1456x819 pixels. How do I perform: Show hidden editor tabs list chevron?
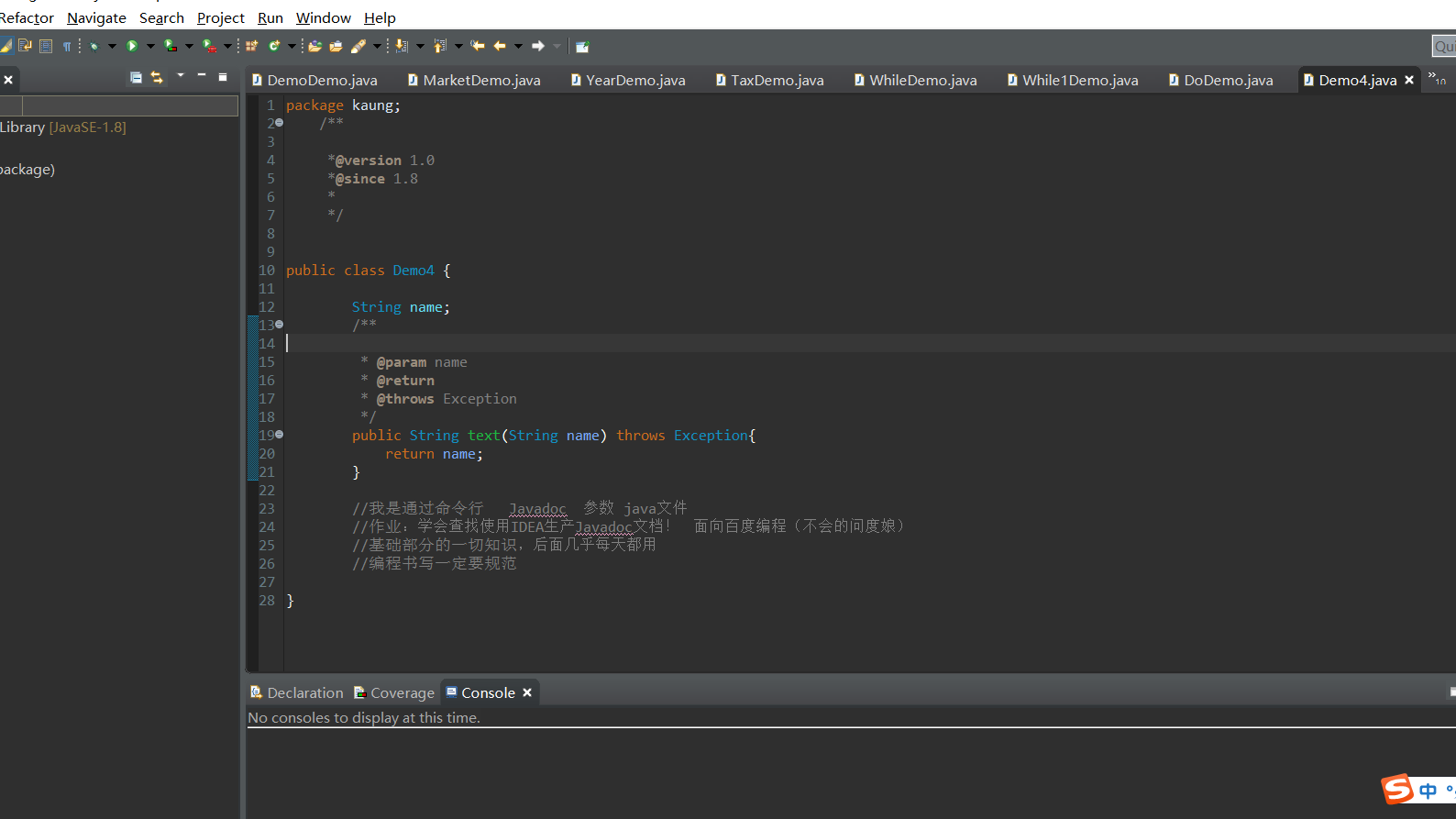click(1437, 79)
